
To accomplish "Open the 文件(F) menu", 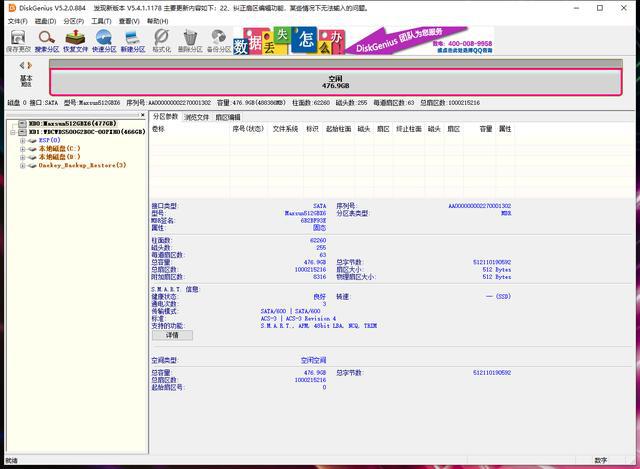I will pos(18,21).
